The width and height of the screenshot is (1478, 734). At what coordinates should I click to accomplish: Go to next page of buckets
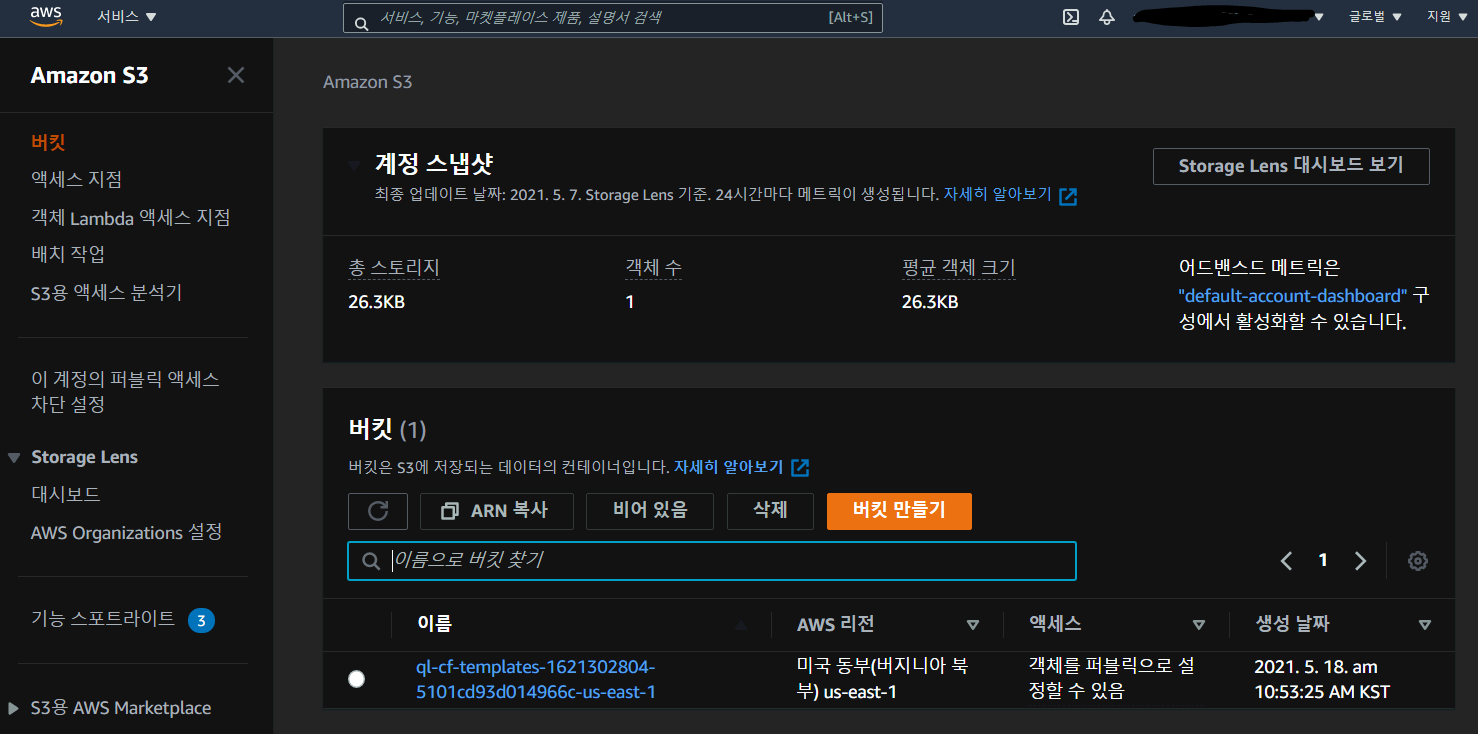1360,561
